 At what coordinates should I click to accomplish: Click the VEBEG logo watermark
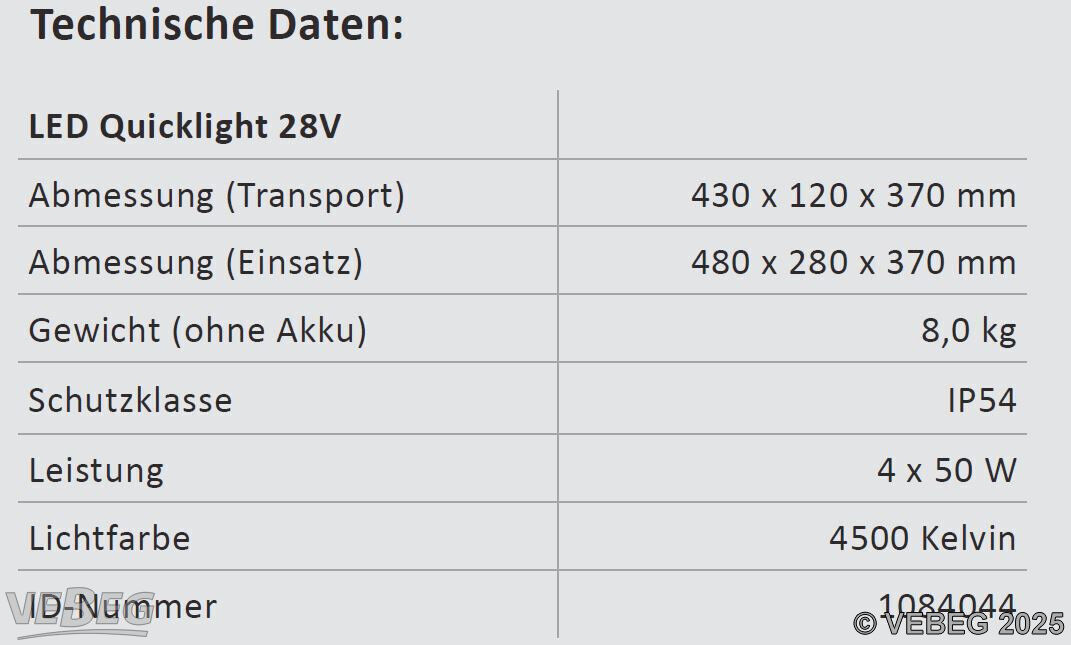(81, 609)
